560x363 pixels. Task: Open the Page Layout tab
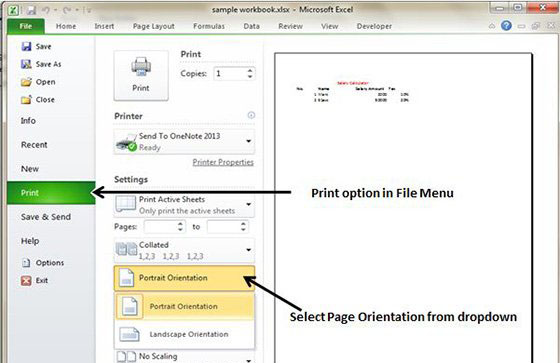[154, 26]
